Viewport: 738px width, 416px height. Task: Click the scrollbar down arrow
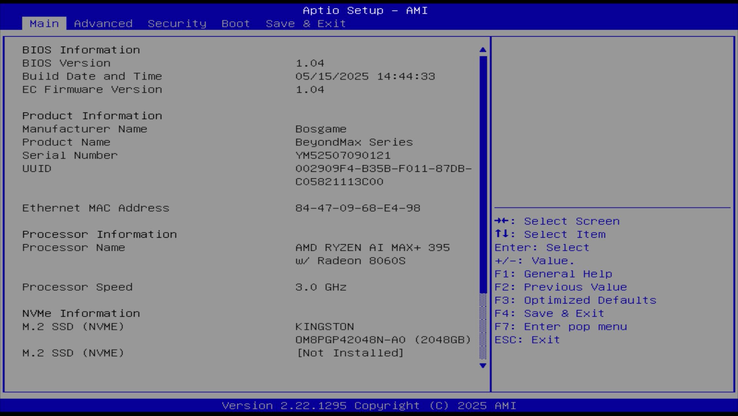pos(482,365)
